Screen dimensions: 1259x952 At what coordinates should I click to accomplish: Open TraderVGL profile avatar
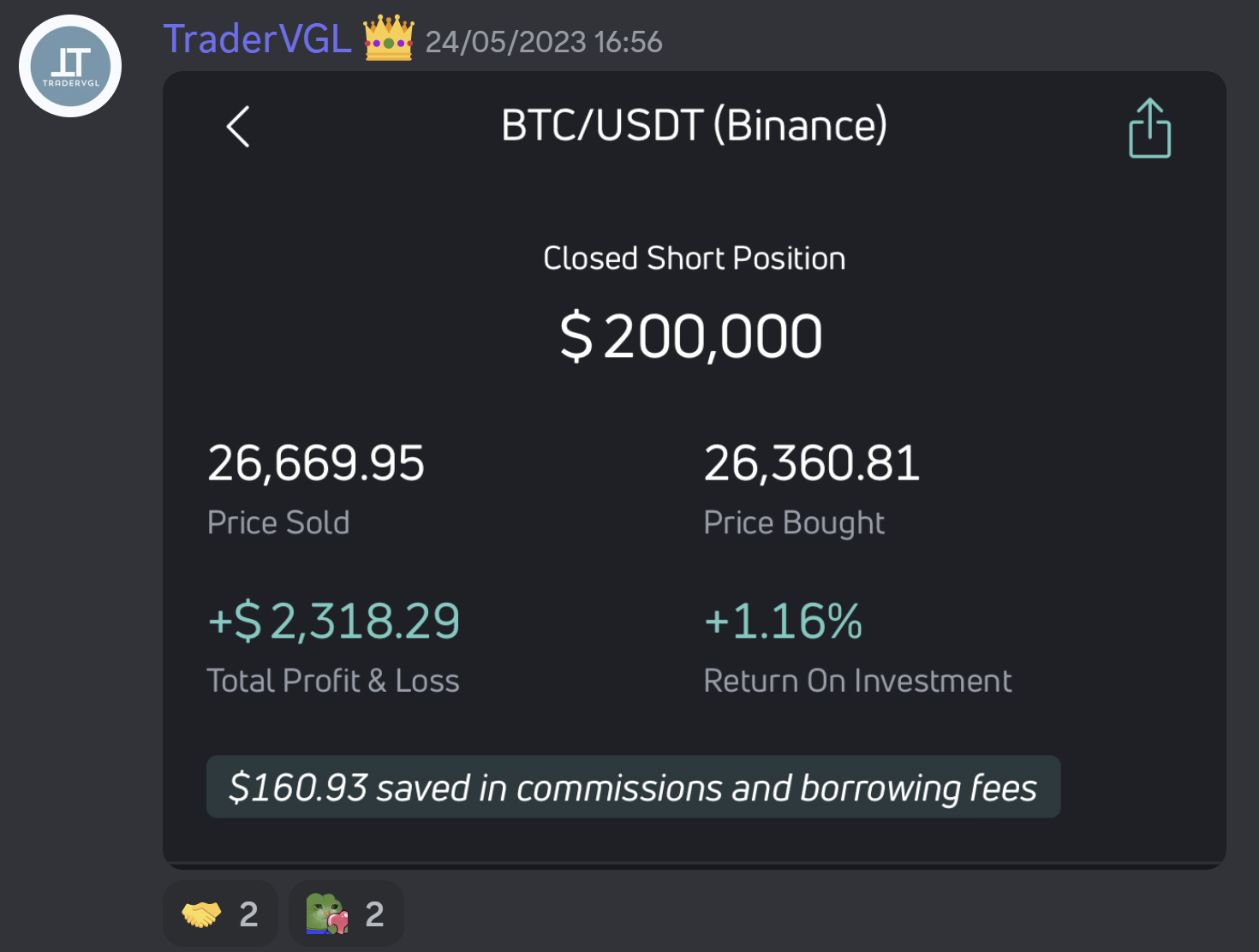click(x=70, y=66)
